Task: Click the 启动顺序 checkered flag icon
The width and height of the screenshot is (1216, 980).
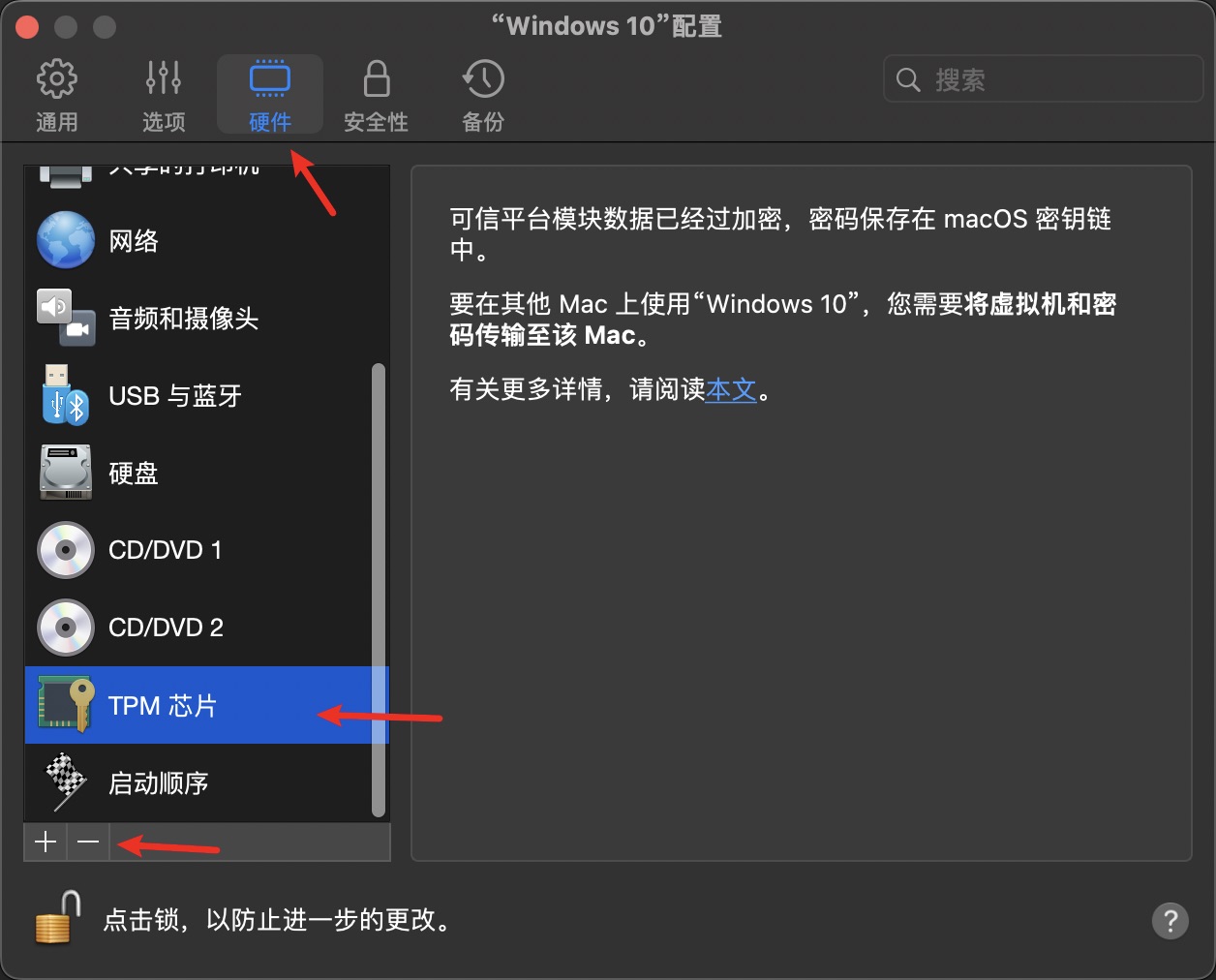Action: point(66,781)
